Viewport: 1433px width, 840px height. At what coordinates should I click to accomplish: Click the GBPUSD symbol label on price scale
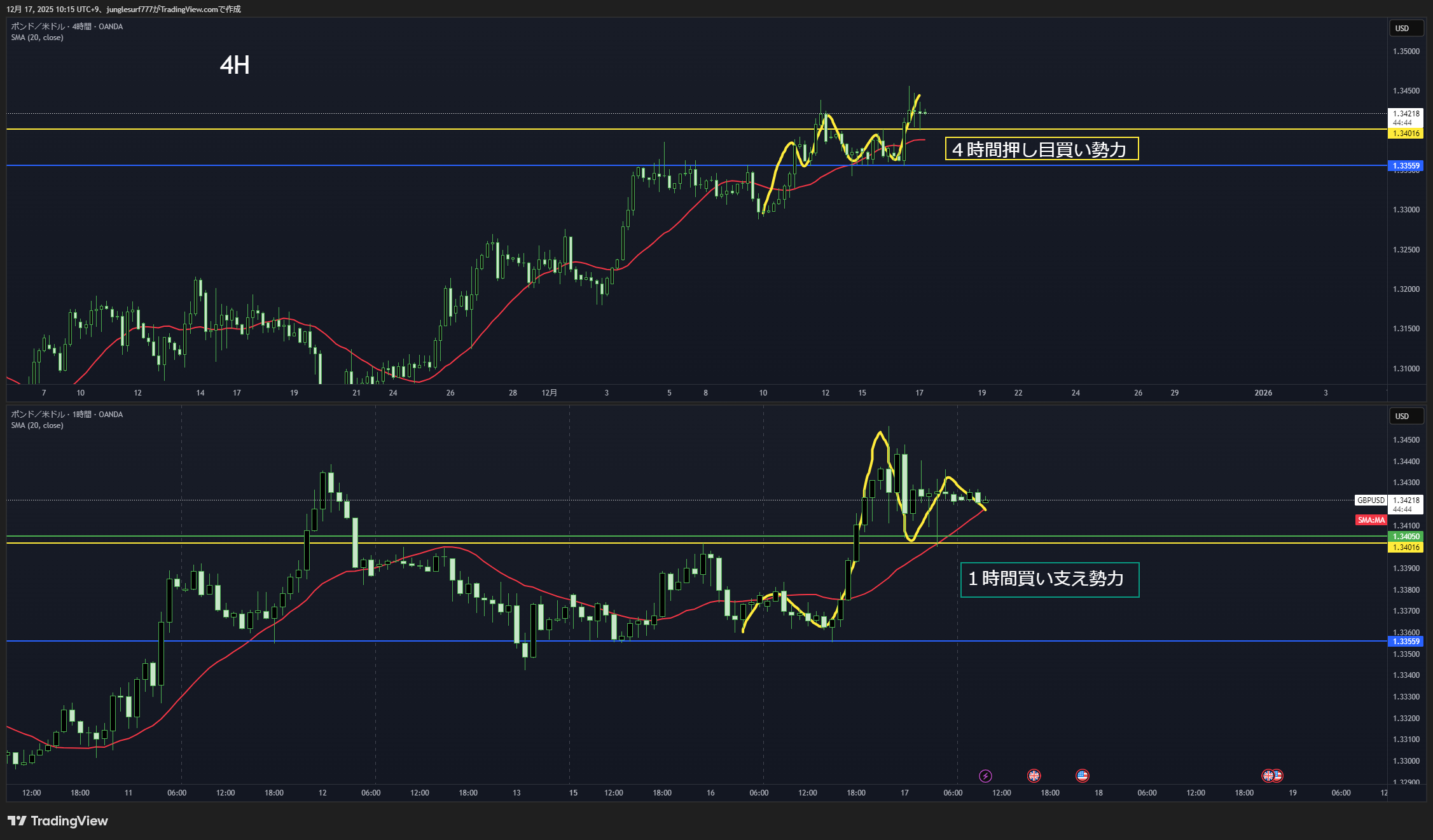click(x=1371, y=500)
